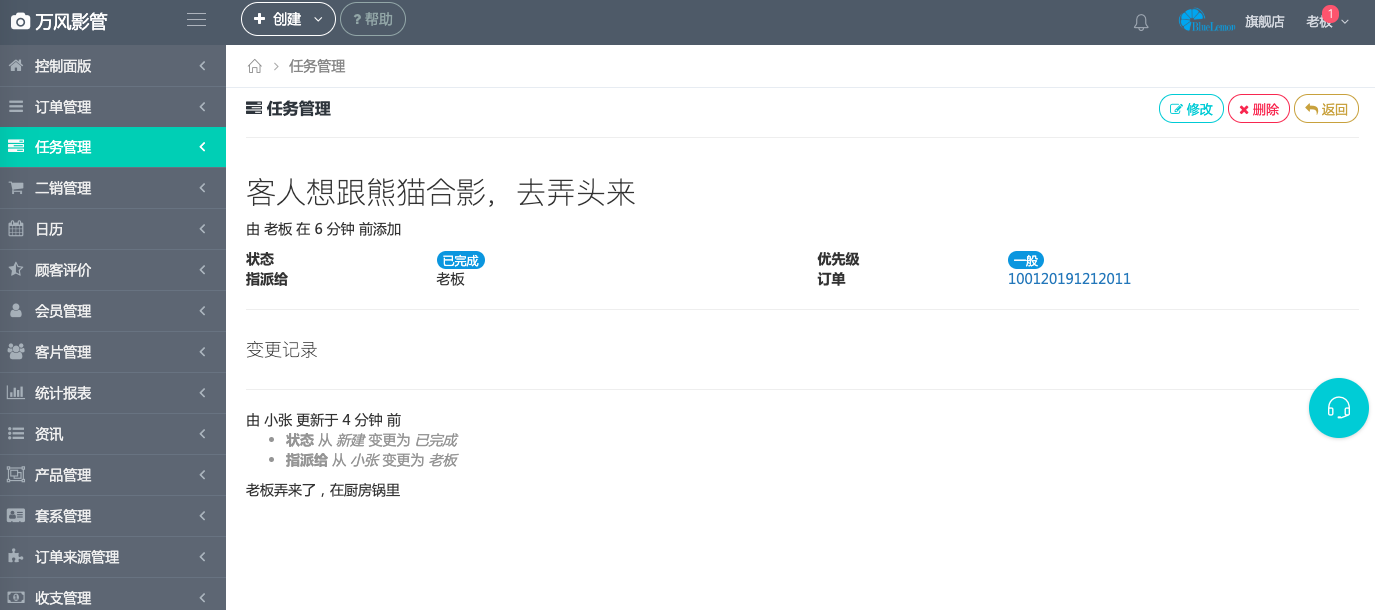Select the 控制面板 dashboard icon
The image size is (1375, 610).
(16, 65)
